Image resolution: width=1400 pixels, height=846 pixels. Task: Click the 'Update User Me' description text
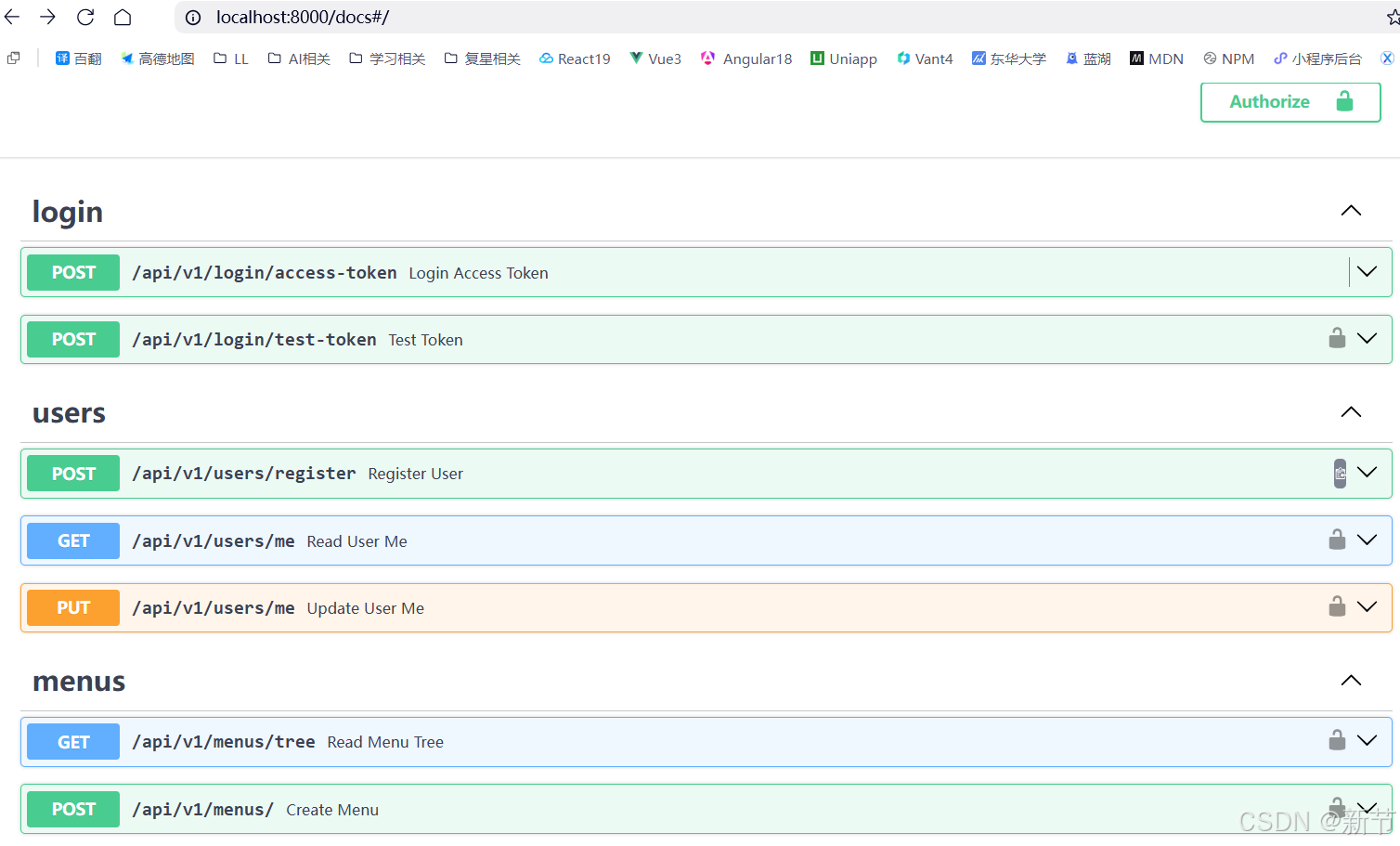[366, 608]
